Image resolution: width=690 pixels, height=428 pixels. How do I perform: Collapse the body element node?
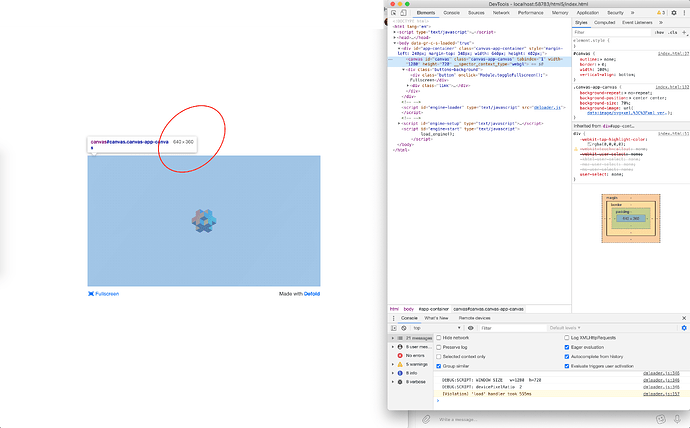point(395,43)
